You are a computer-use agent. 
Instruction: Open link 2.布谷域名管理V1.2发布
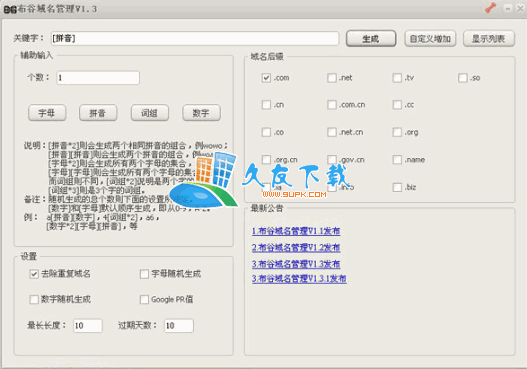[296, 248]
